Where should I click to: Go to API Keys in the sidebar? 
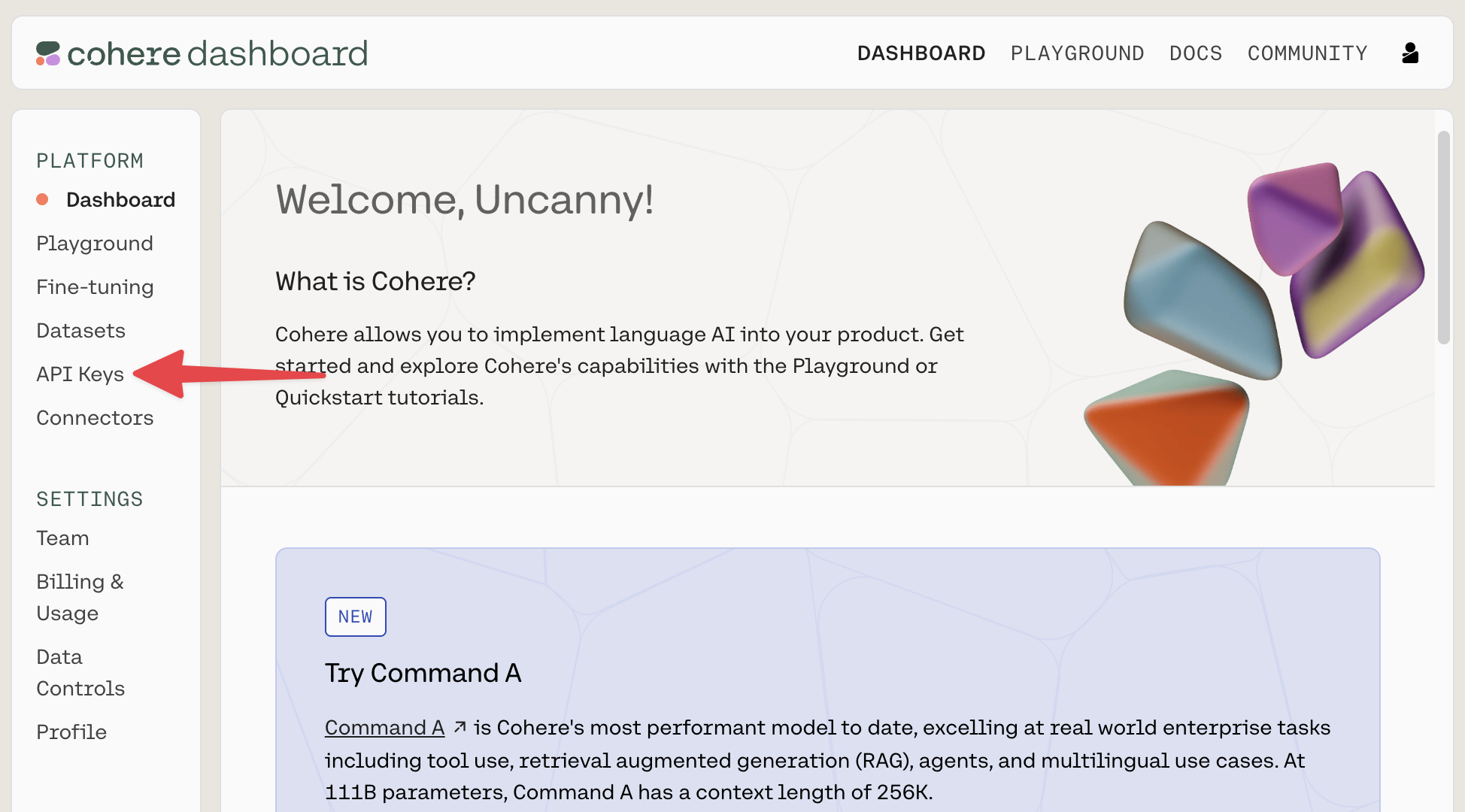click(80, 374)
